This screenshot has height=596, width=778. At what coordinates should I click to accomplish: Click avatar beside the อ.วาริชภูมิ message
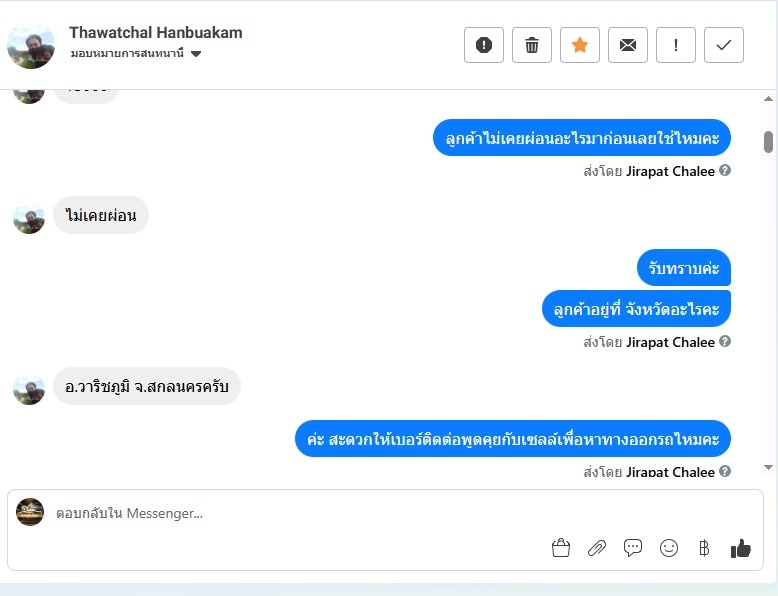point(29,390)
